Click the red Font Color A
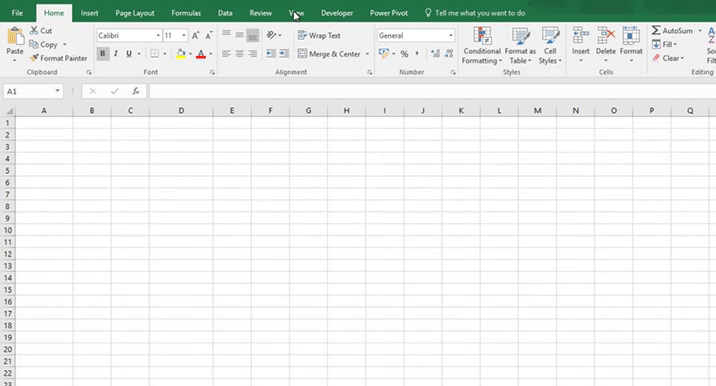The height and width of the screenshot is (386, 716). pyautogui.click(x=200, y=54)
